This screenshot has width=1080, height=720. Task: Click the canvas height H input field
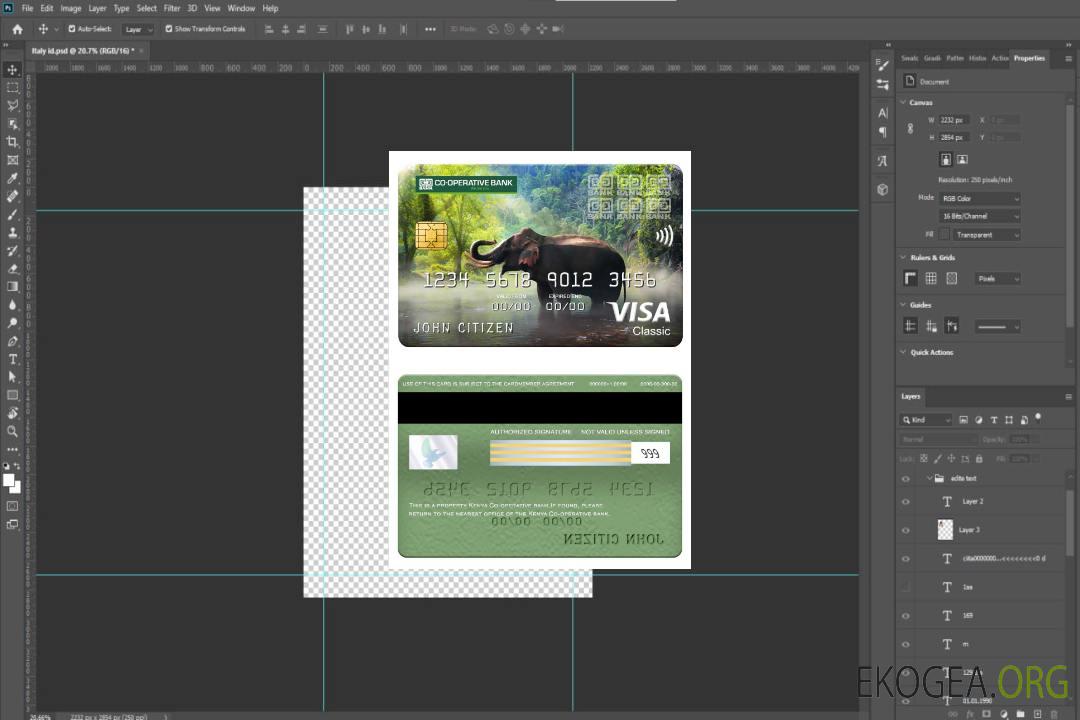tap(954, 138)
